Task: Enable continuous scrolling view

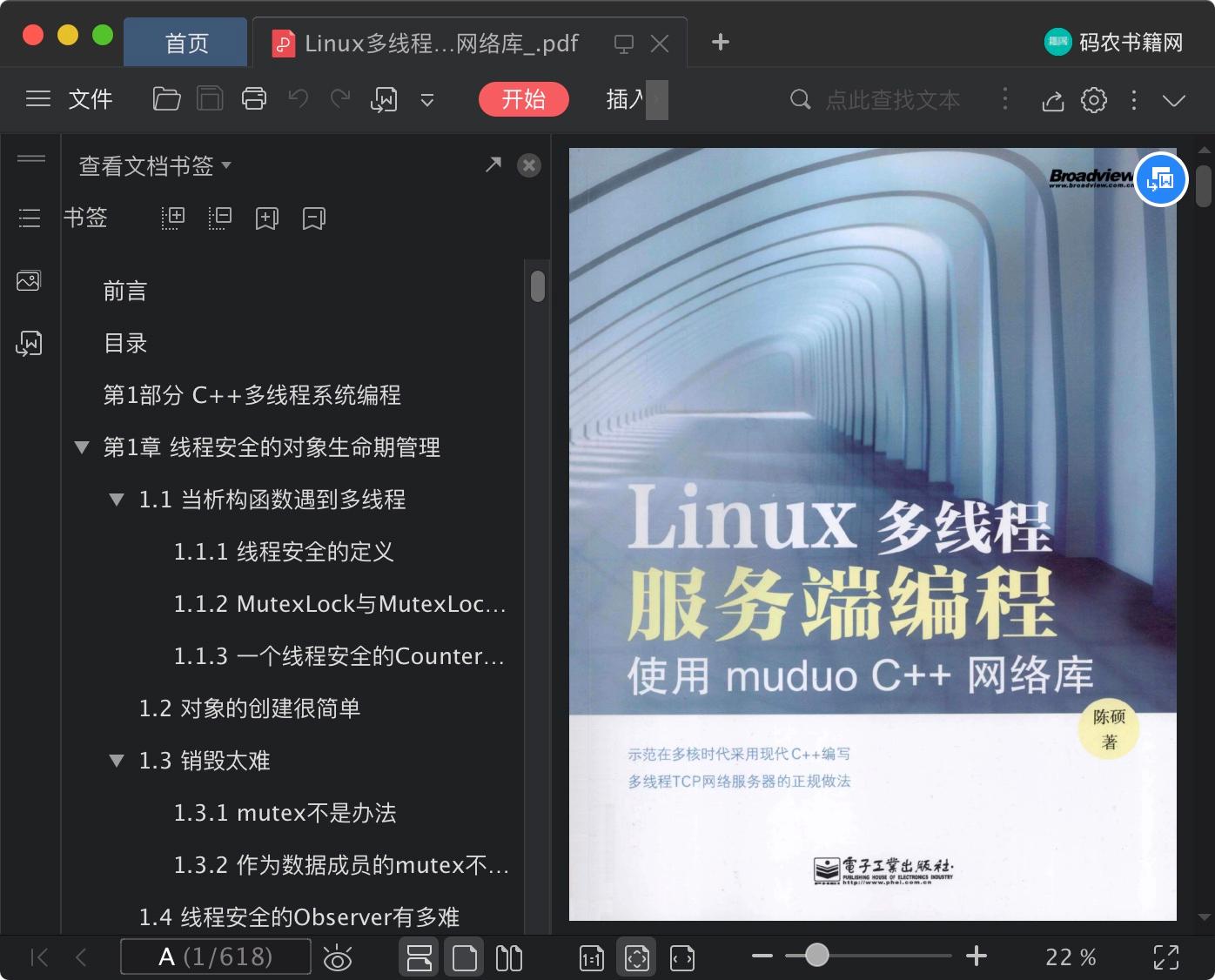Action: [420, 957]
